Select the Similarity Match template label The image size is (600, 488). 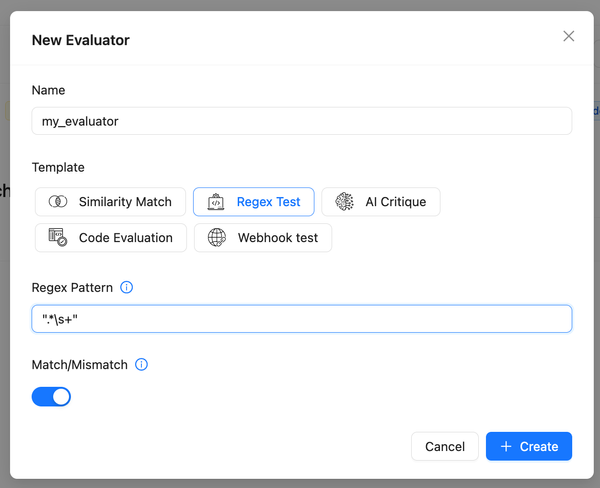click(x=125, y=202)
